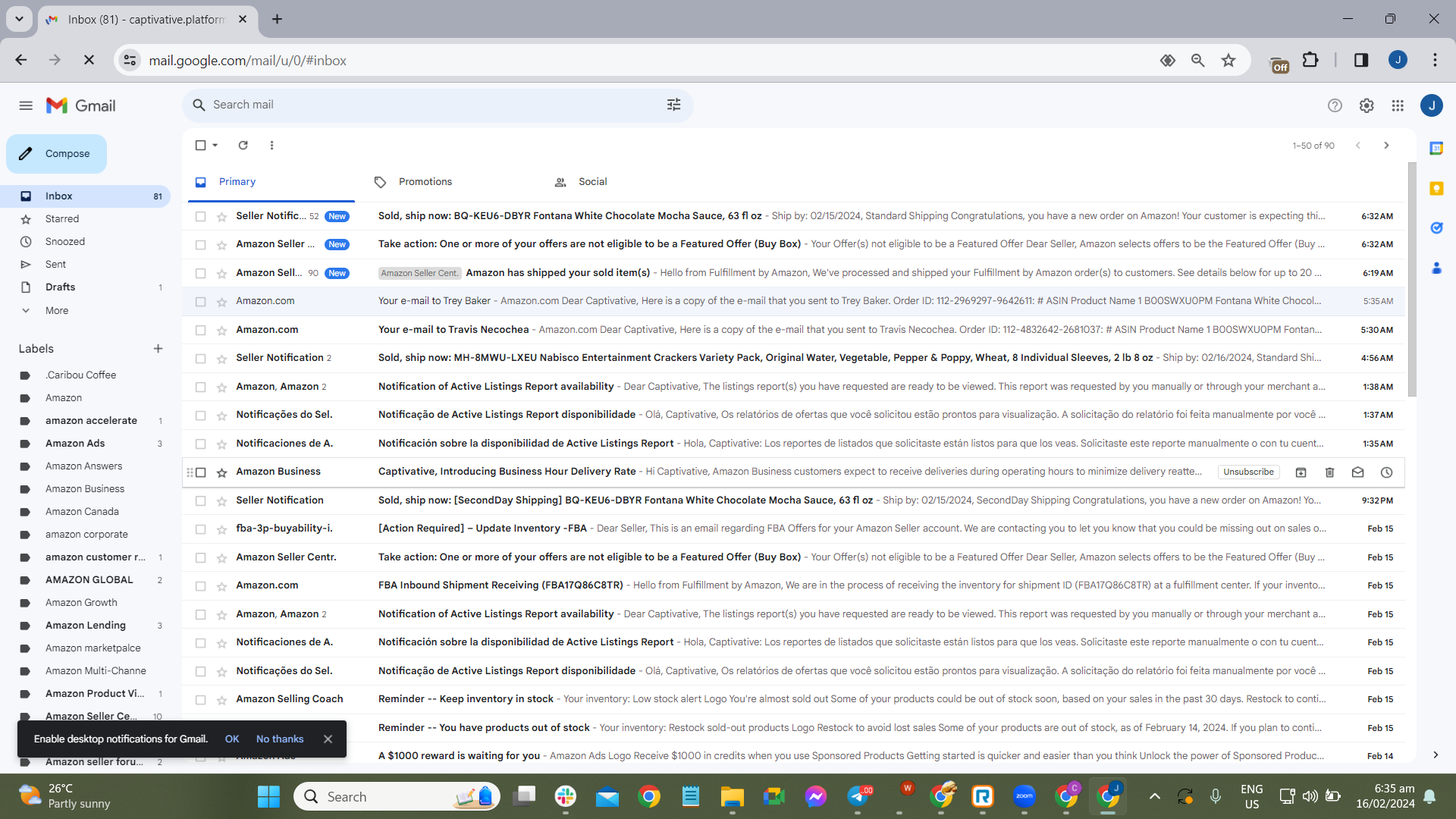Show hidden system tray icons
The width and height of the screenshot is (1456, 819).
tap(1154, 796)
